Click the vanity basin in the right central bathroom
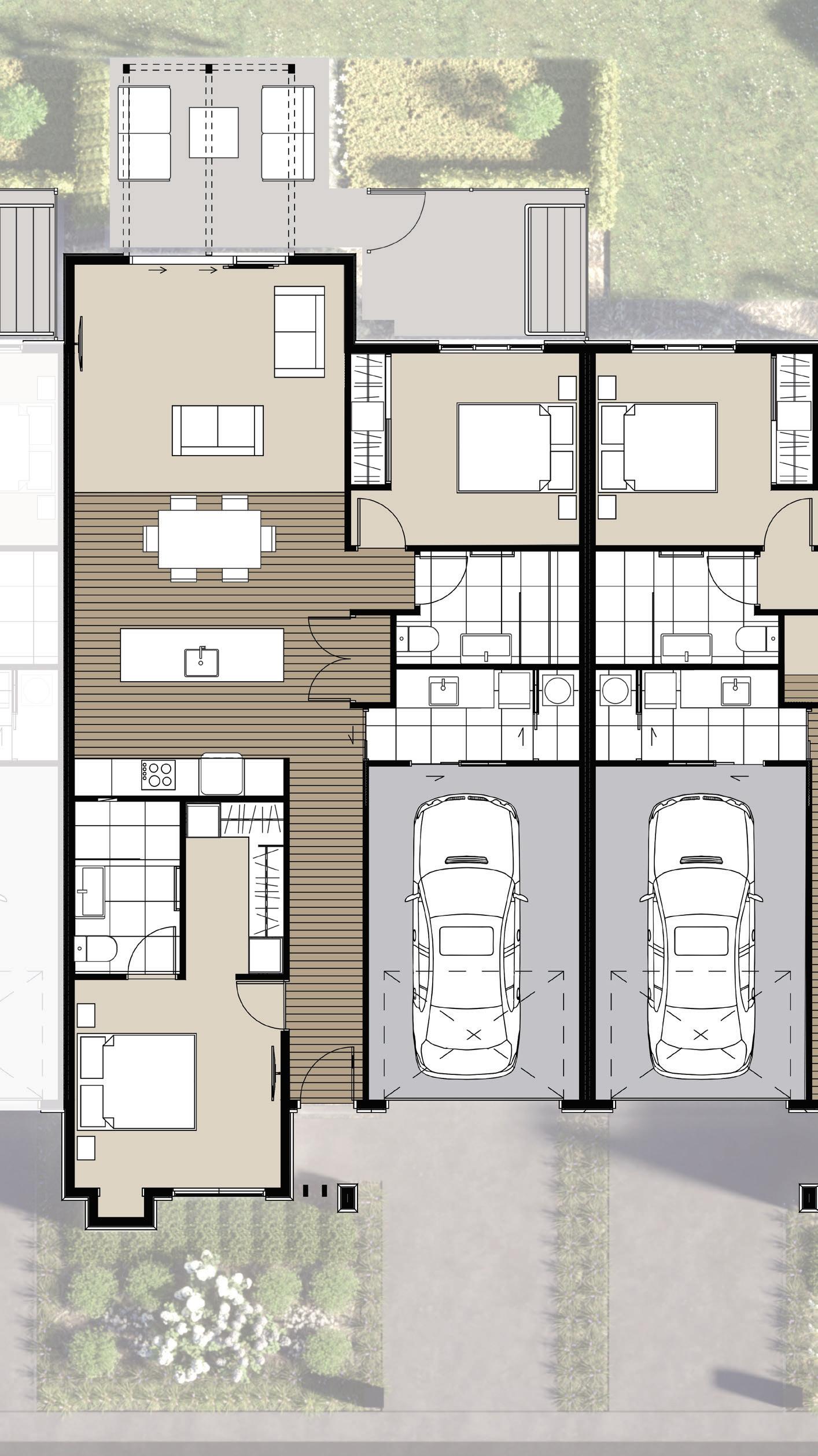818x1456 pixels. click(x=687, y=648)
